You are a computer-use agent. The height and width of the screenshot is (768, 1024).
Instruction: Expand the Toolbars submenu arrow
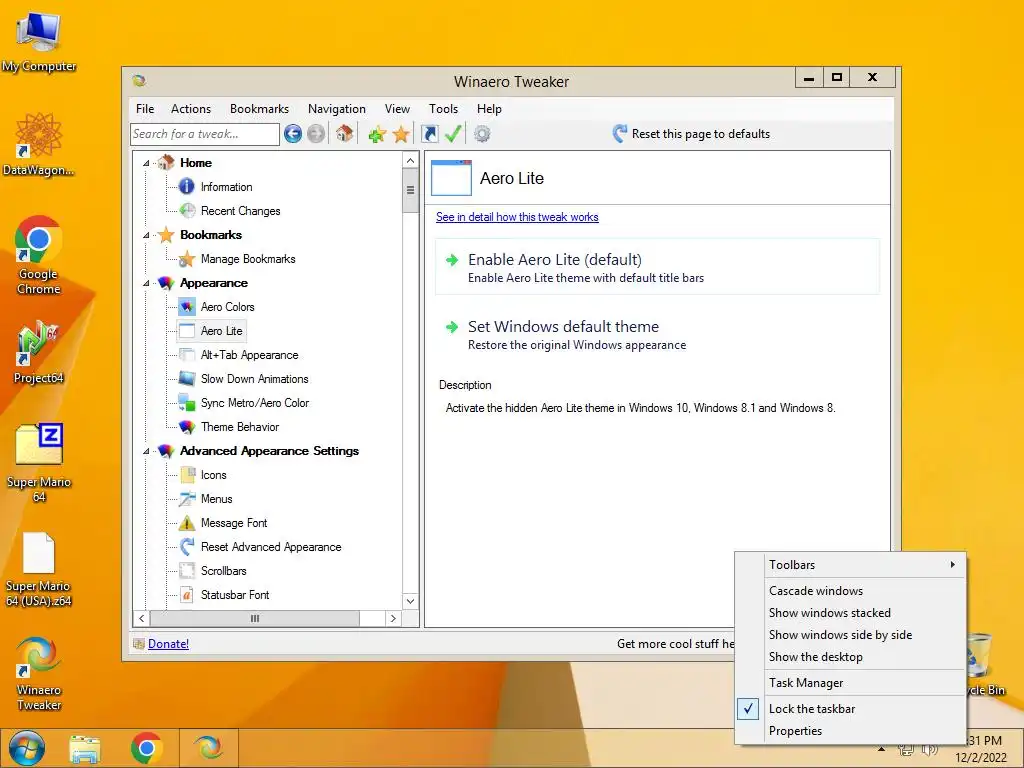(953, 564)
